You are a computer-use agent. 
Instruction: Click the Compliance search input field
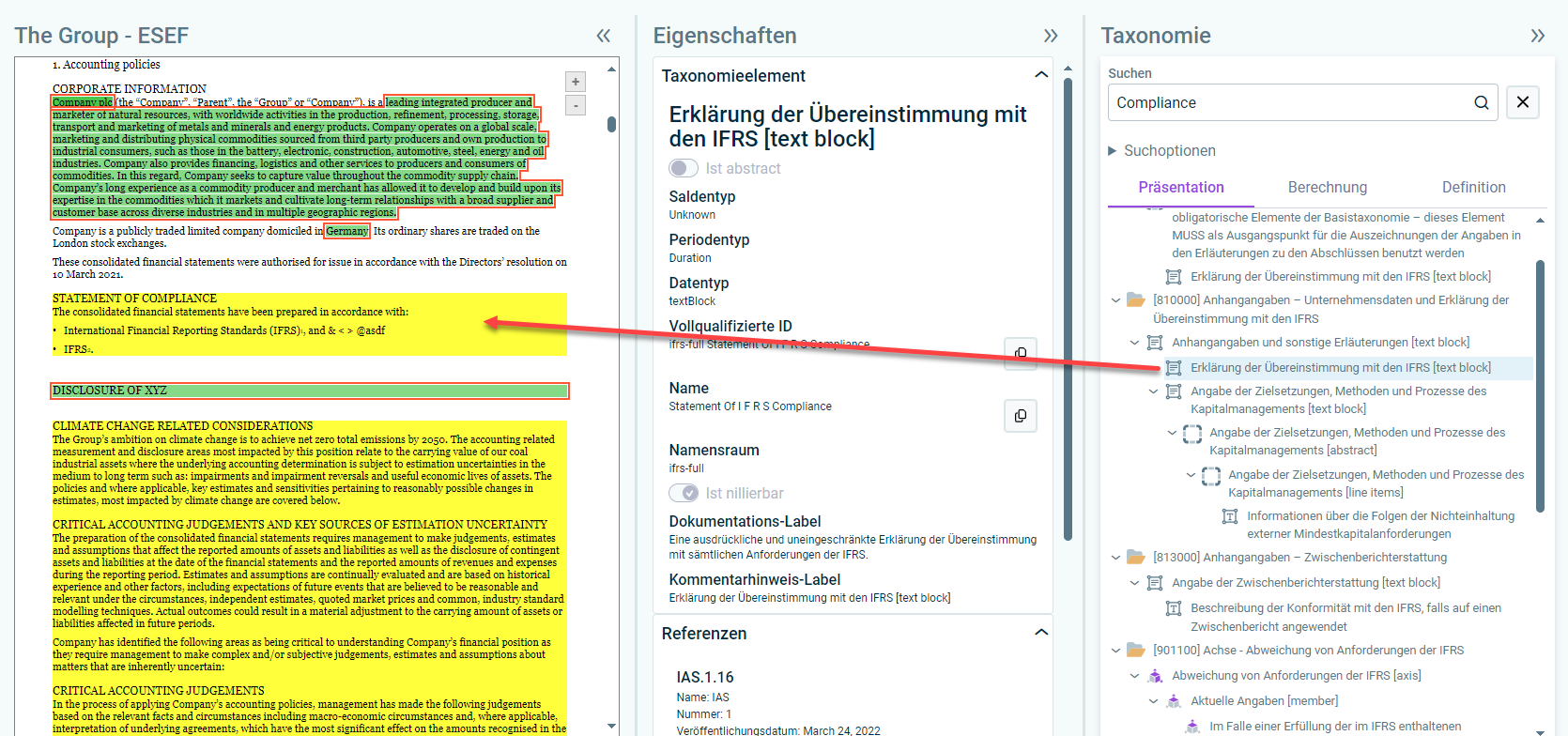(x=1286, y=102)
